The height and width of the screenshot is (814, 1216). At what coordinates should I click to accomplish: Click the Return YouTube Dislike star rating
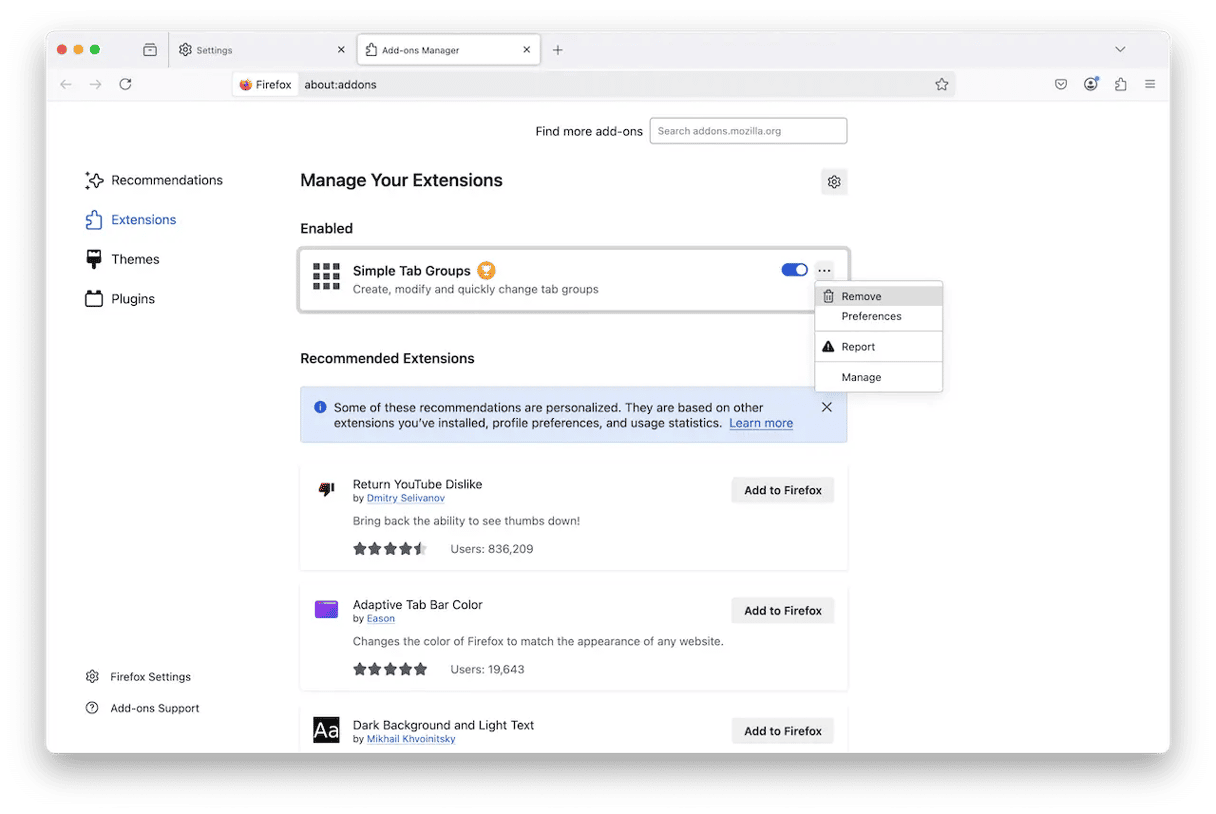(x=390, y=549)
